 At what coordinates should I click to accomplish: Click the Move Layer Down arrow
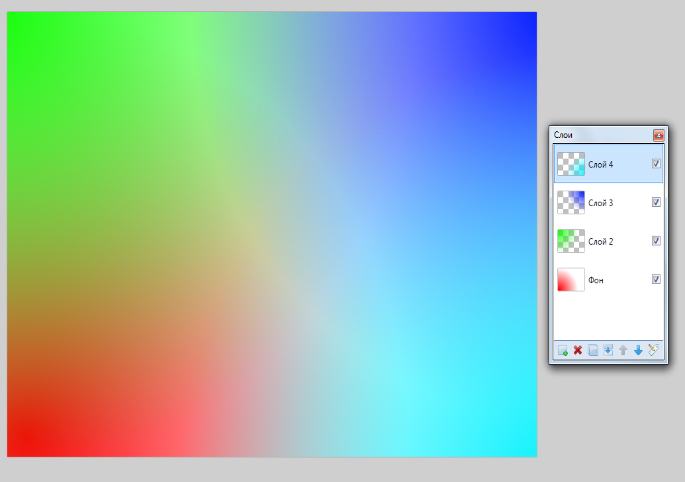coord(638,350)
